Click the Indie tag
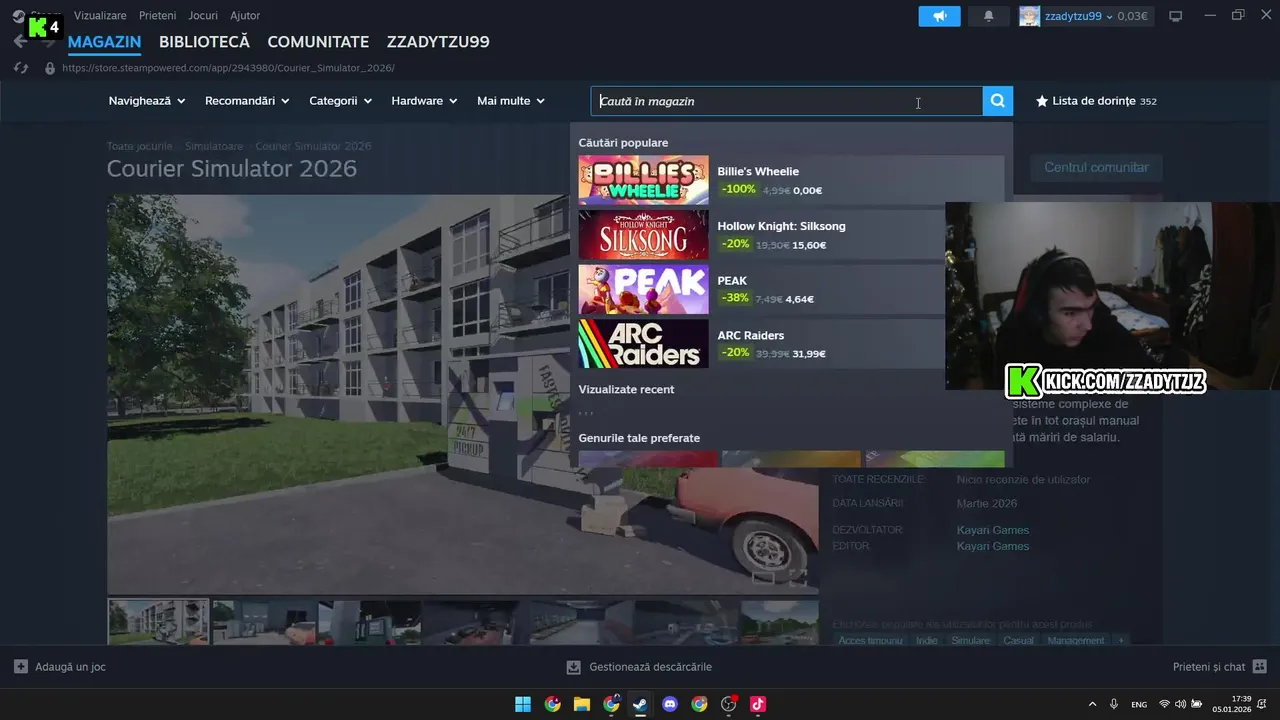1280x720 pixels. (927, 640)
